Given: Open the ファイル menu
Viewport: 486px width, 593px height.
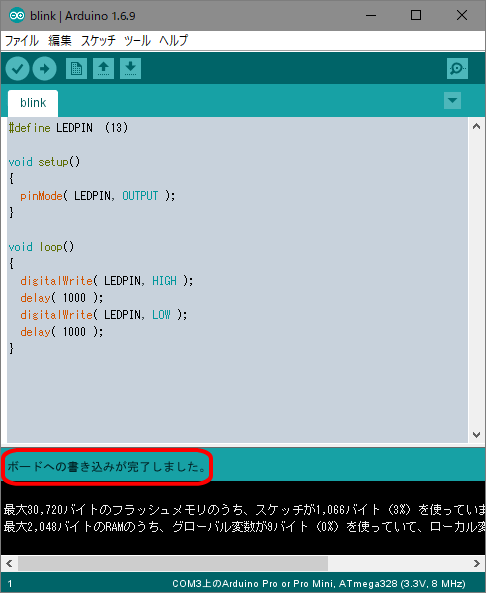Looking at the screenshot, I should tap(22, 40).
